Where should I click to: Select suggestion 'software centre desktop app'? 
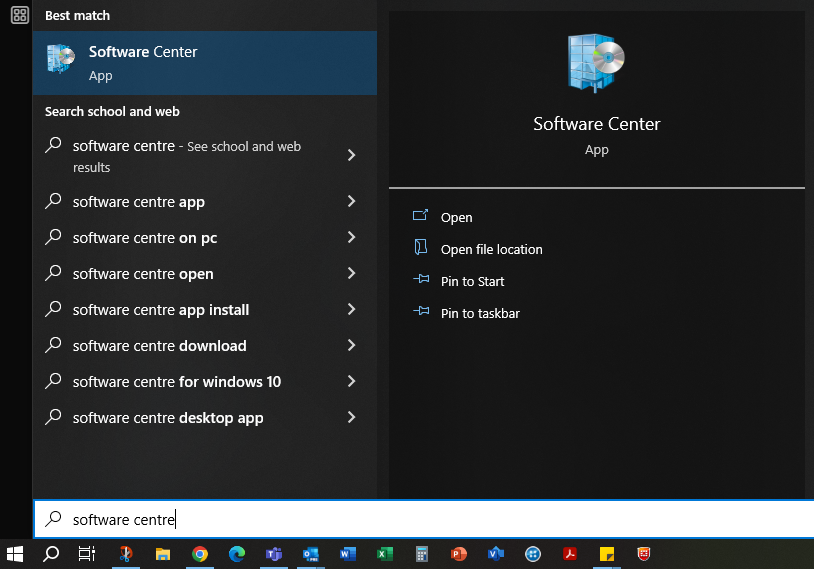205,417
